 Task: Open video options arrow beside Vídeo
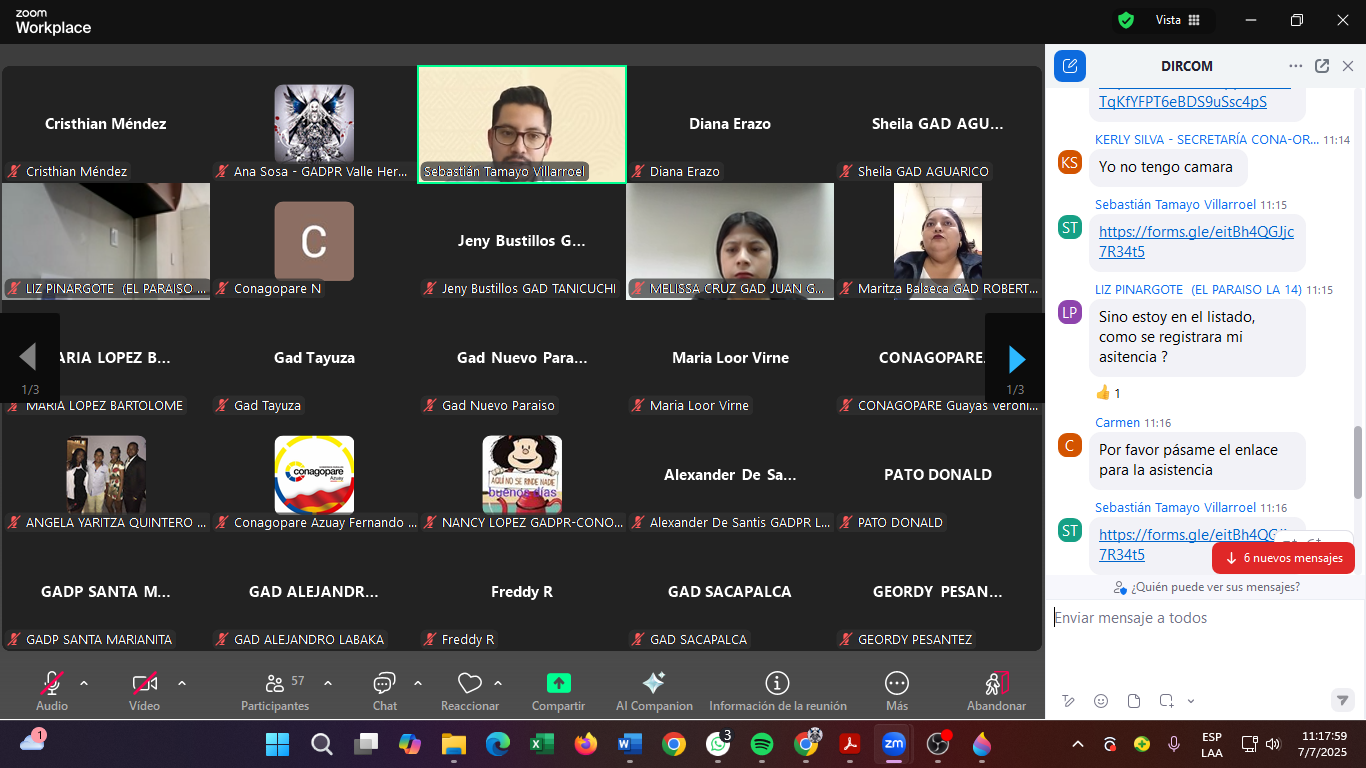[x=182, y=684]
